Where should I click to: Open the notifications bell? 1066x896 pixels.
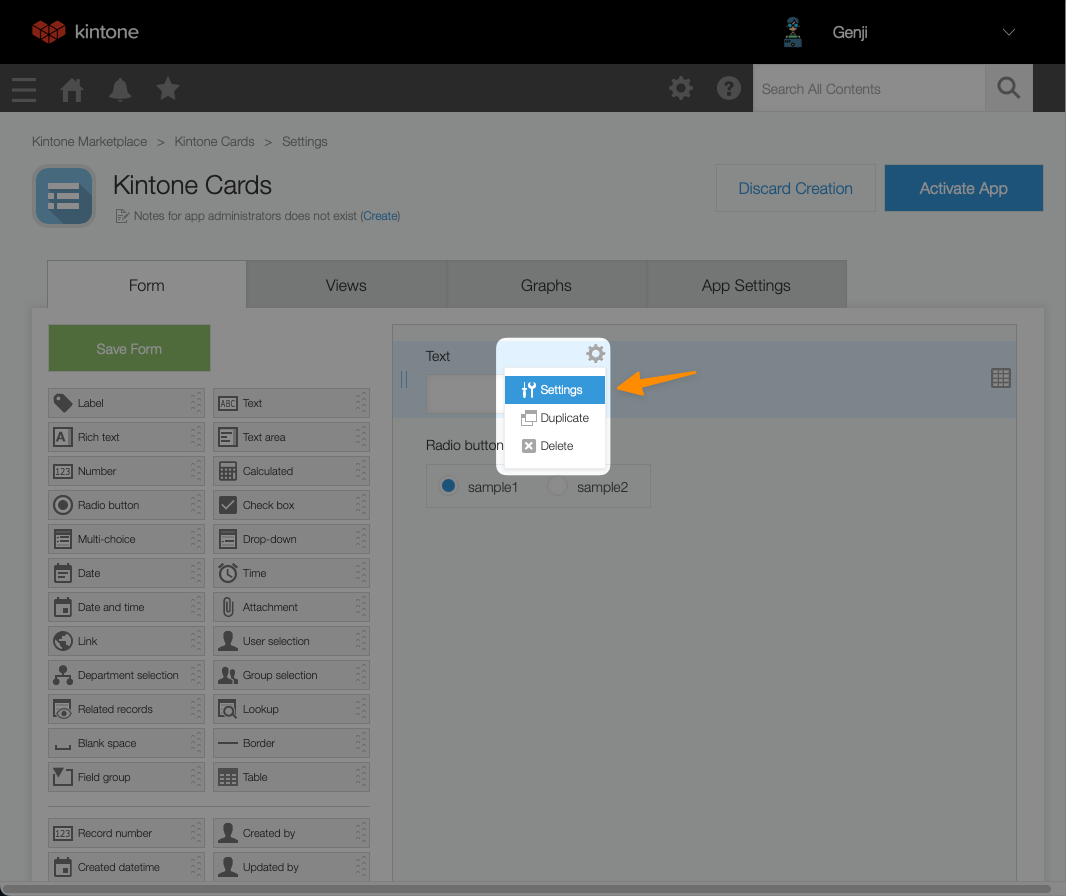click(120, 89)
